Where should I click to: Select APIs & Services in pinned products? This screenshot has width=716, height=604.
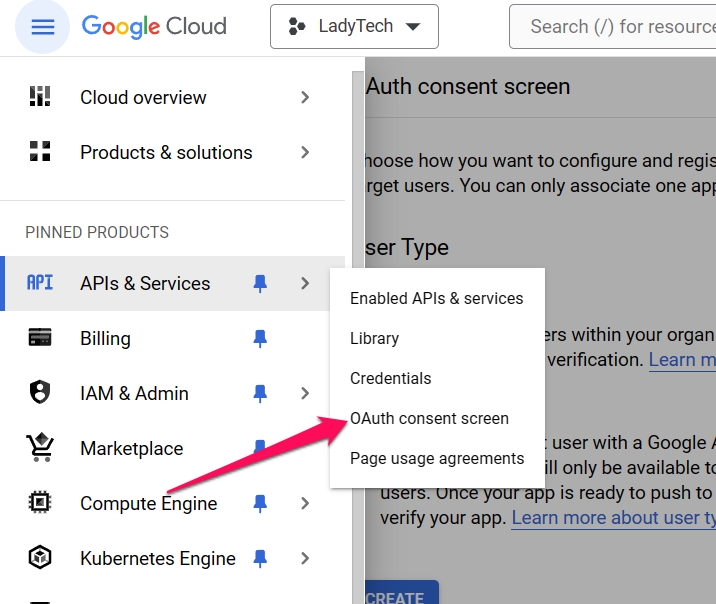(145, 284)
